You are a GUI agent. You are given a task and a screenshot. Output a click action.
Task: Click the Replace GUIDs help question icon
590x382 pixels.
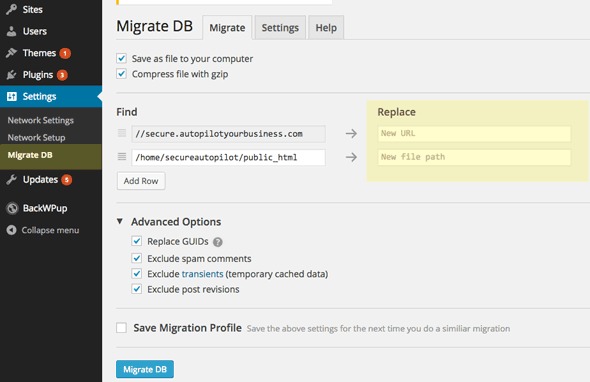(x=217, y=242)
